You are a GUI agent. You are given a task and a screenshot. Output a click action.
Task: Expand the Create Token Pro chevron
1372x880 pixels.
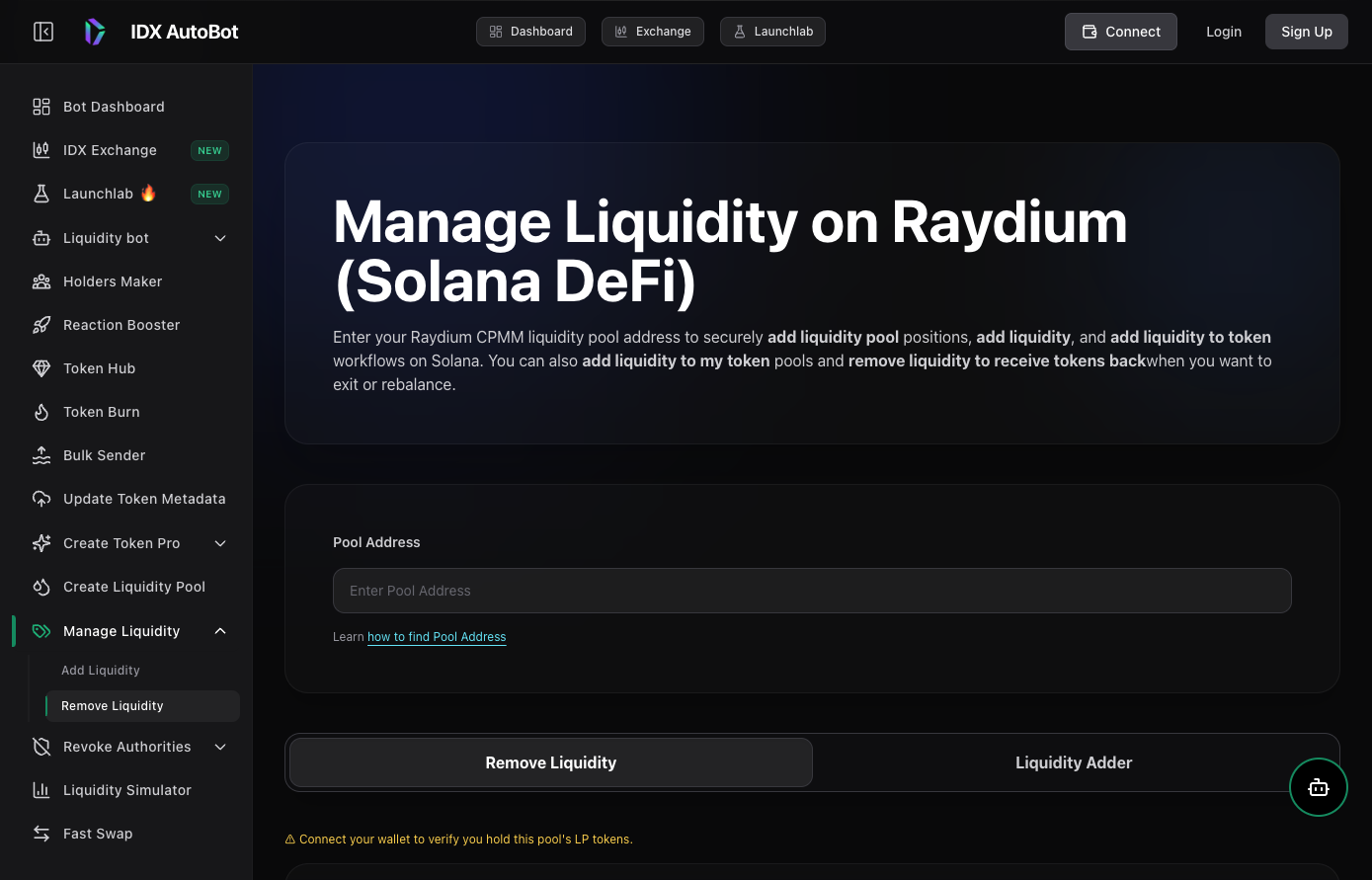pyautogui.click(x=220, y=543)
